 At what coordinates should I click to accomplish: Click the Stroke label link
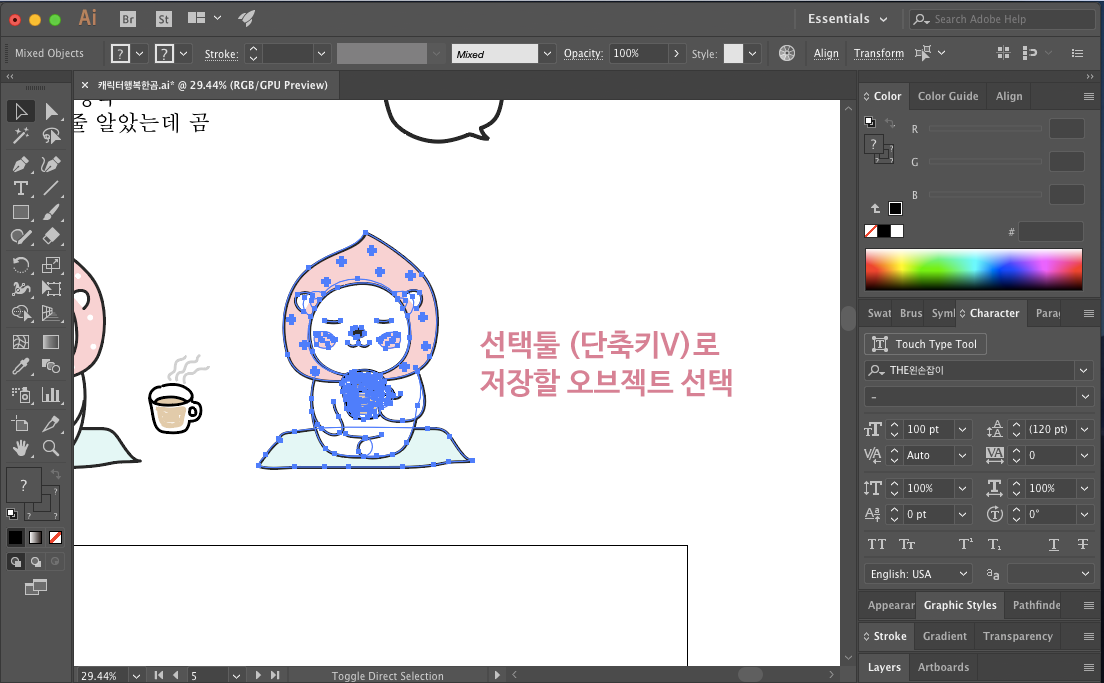click(x=221, y=54)
